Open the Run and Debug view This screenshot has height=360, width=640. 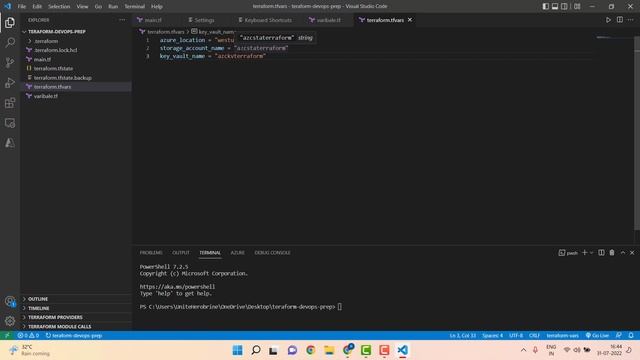[x=10, y=82]
